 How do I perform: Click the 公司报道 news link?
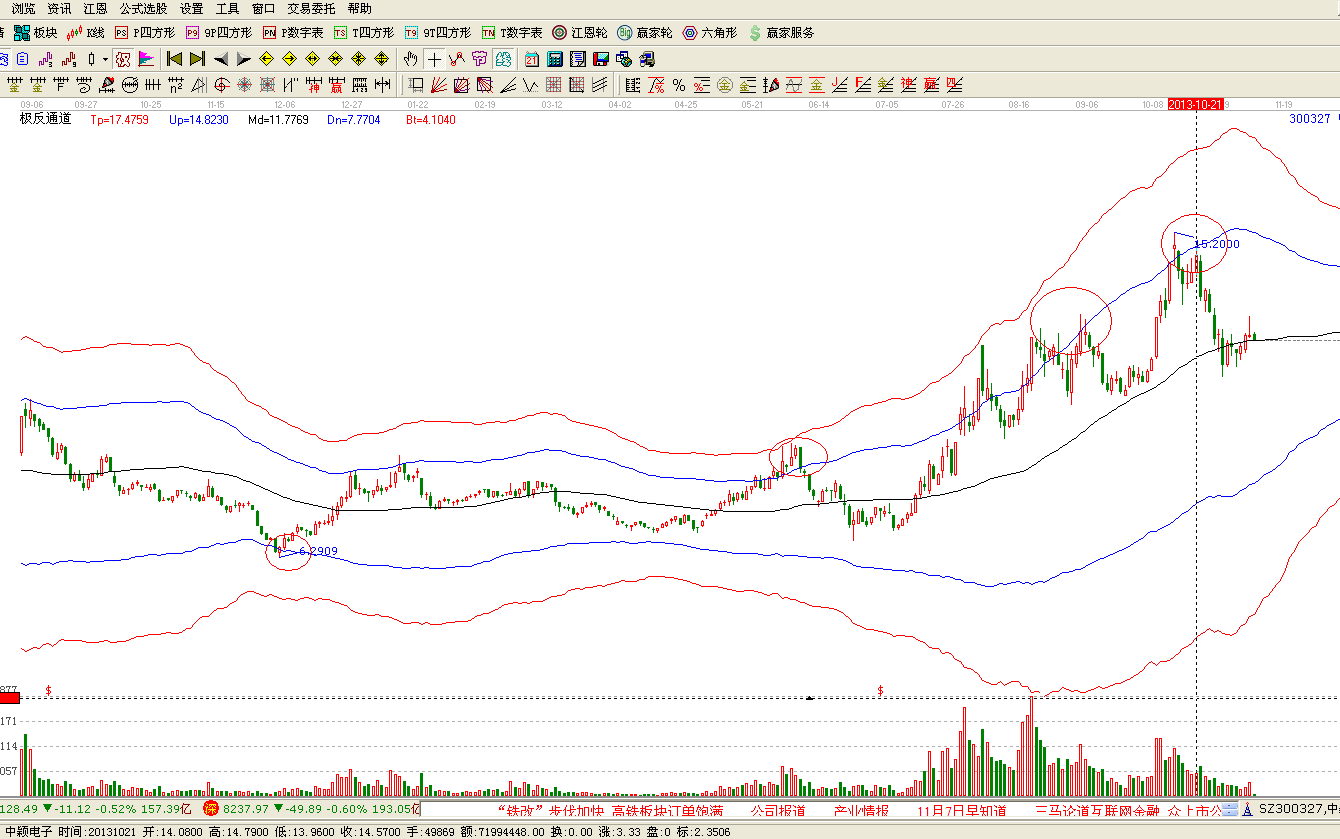coord(778,810)
